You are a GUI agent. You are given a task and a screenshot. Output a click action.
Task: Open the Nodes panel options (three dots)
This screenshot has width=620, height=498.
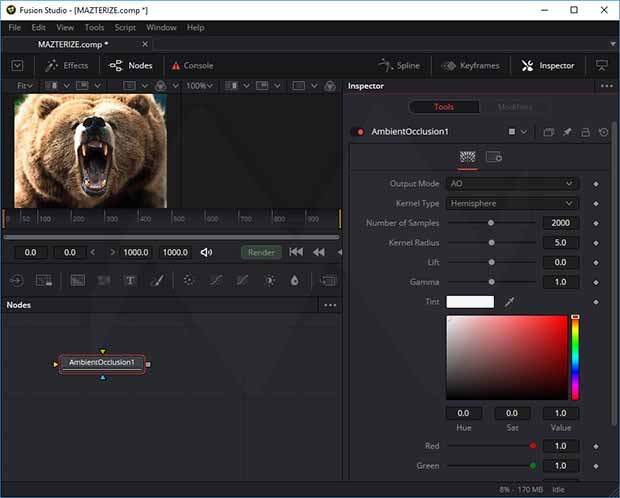pyautogui.click(x=330, y=305)
